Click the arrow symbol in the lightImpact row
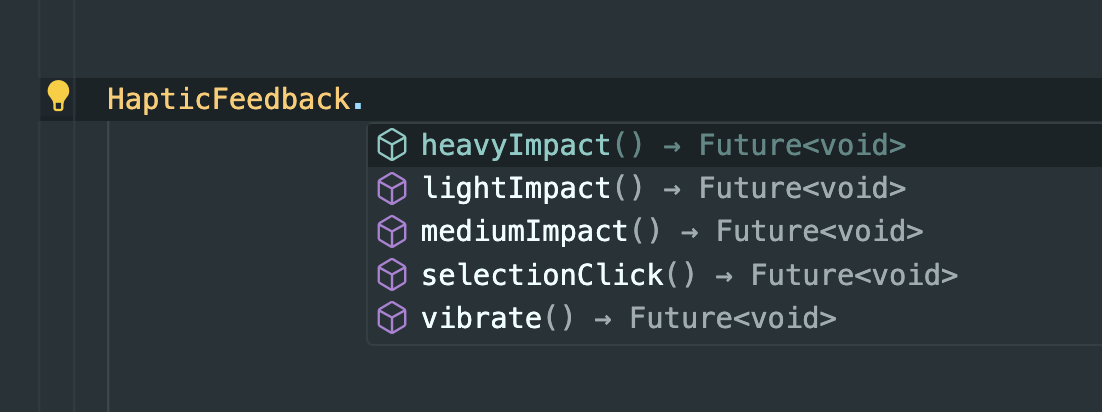 (x=672, y=190)
